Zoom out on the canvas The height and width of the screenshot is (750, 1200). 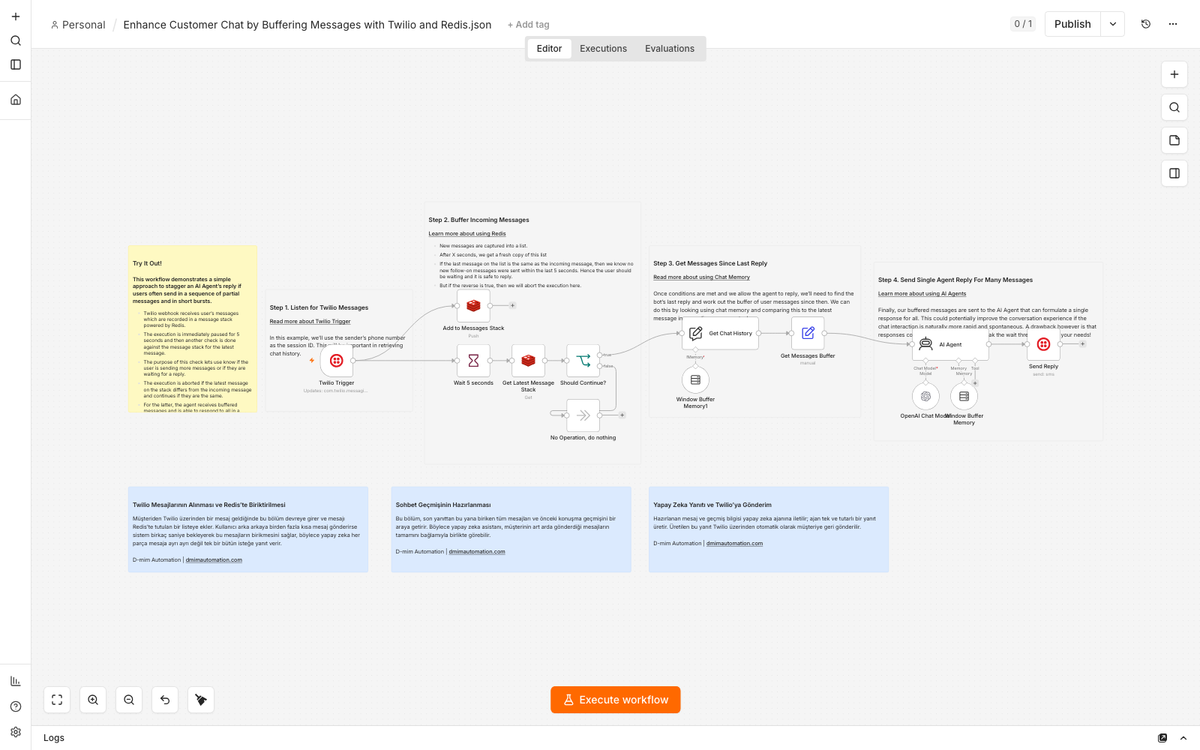click(x=129, y=700)
